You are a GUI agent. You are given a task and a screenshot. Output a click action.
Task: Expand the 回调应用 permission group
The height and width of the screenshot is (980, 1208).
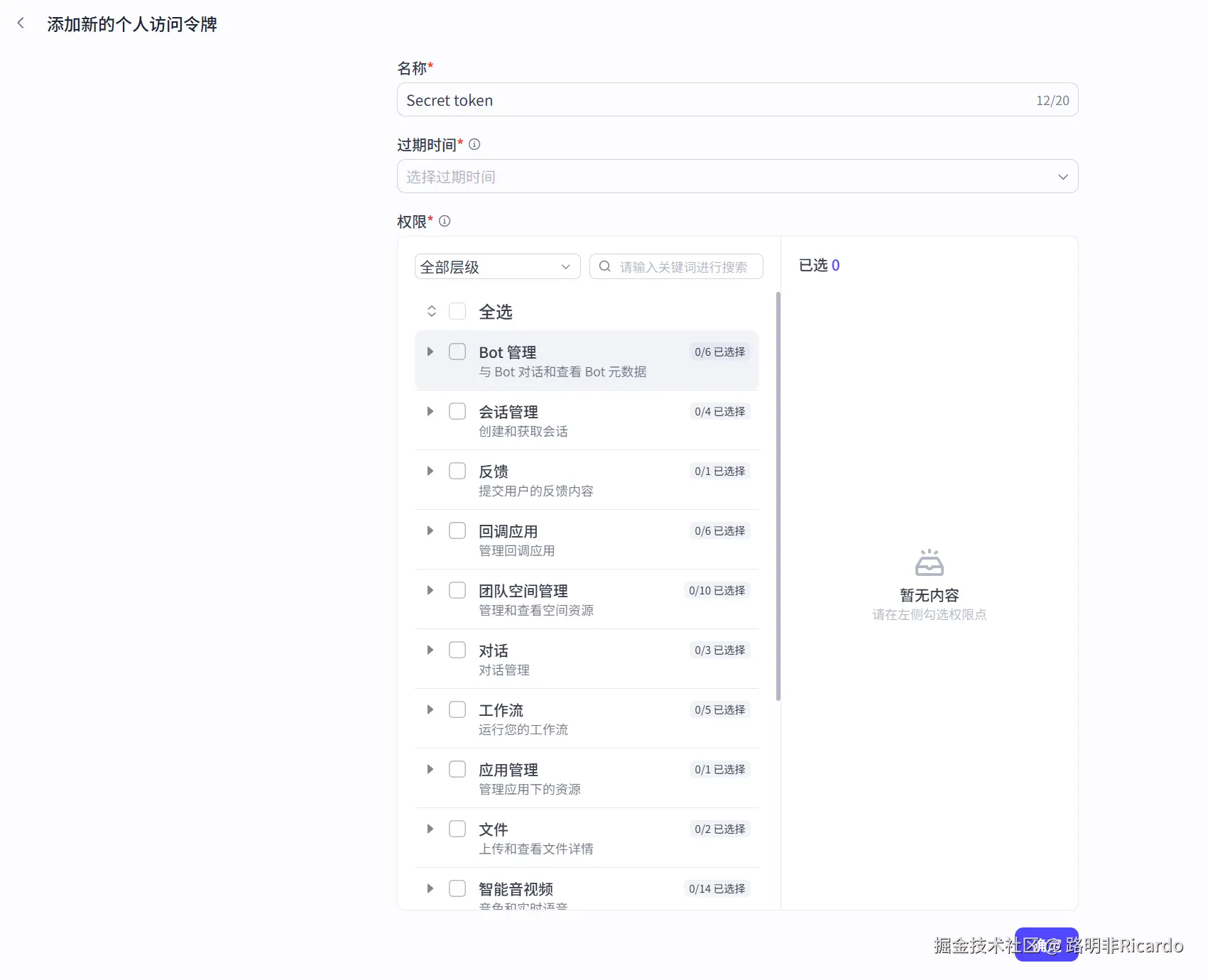(430, 530)
